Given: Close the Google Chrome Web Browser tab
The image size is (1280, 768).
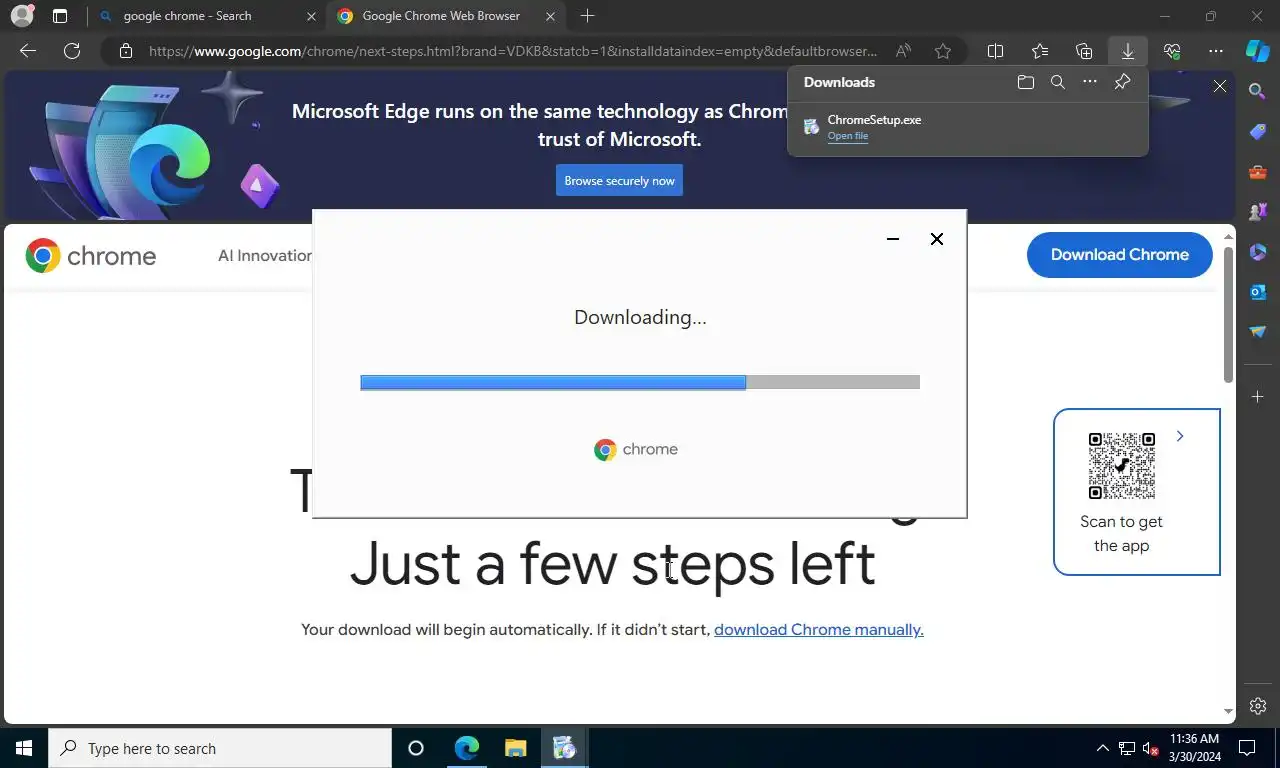Looking at the screenshot, I should point(550,16).
